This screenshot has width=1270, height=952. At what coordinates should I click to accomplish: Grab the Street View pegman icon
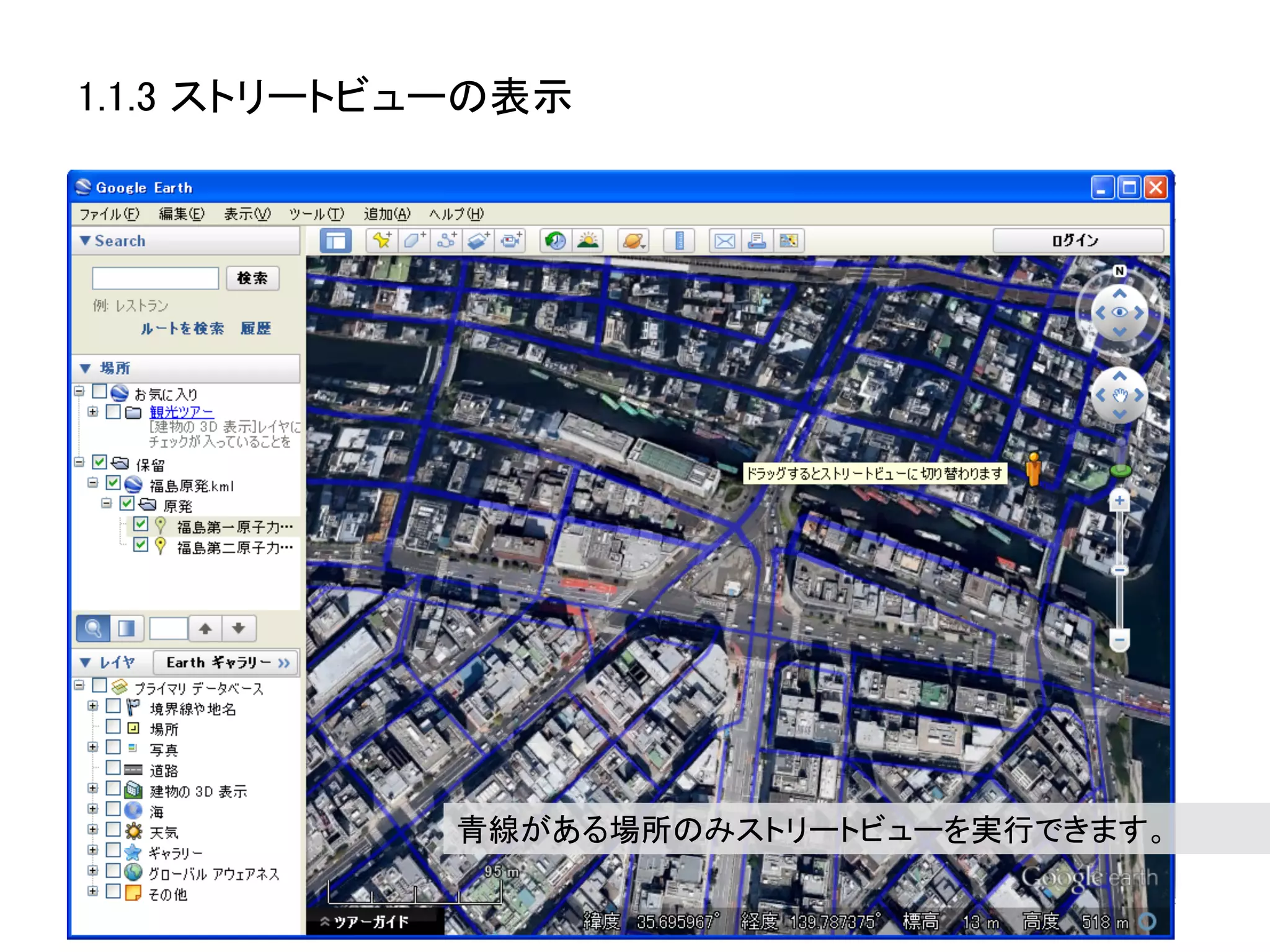[x=1033, y=469]
